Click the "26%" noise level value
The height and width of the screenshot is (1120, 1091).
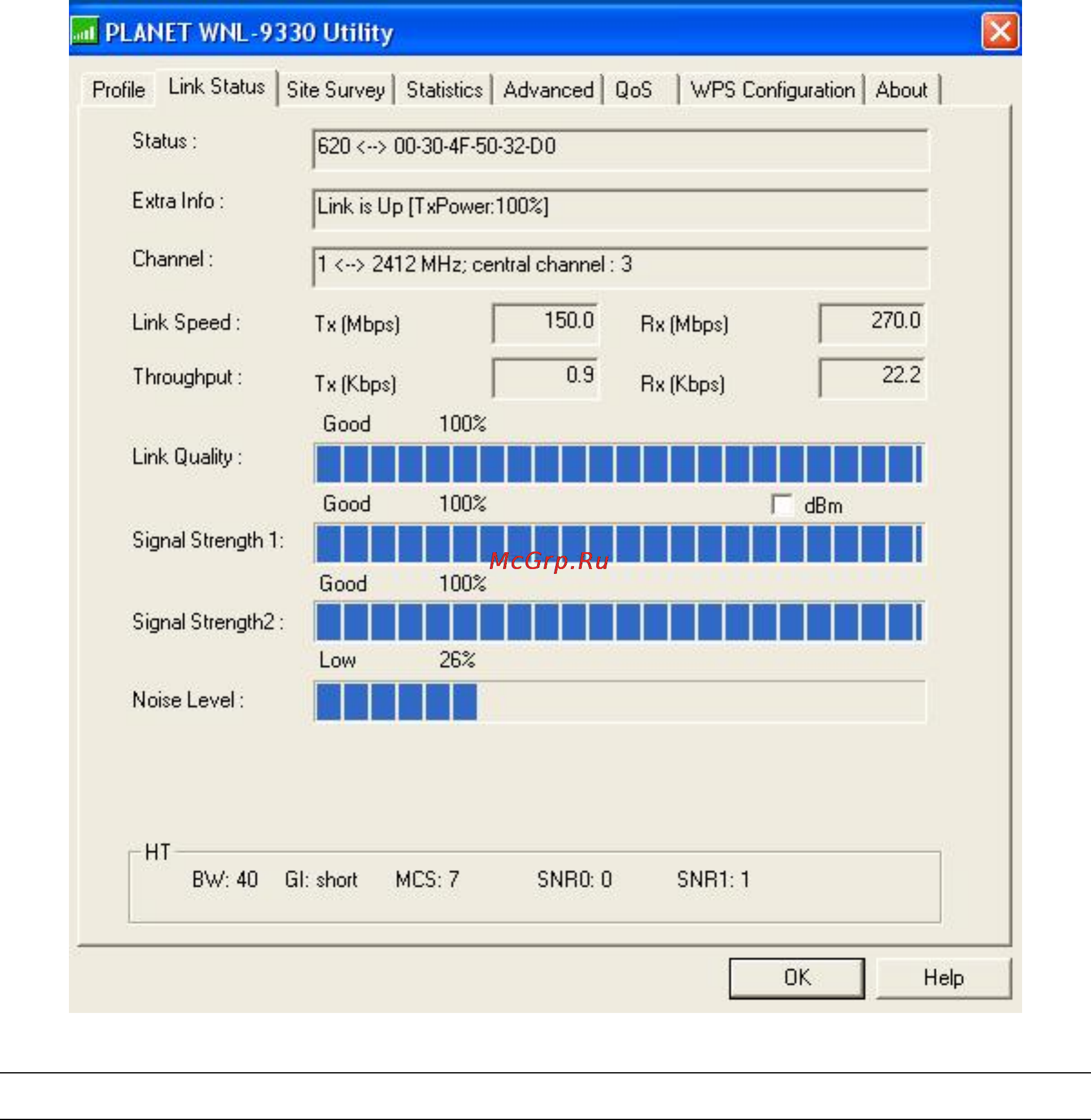tap(457, 660)
